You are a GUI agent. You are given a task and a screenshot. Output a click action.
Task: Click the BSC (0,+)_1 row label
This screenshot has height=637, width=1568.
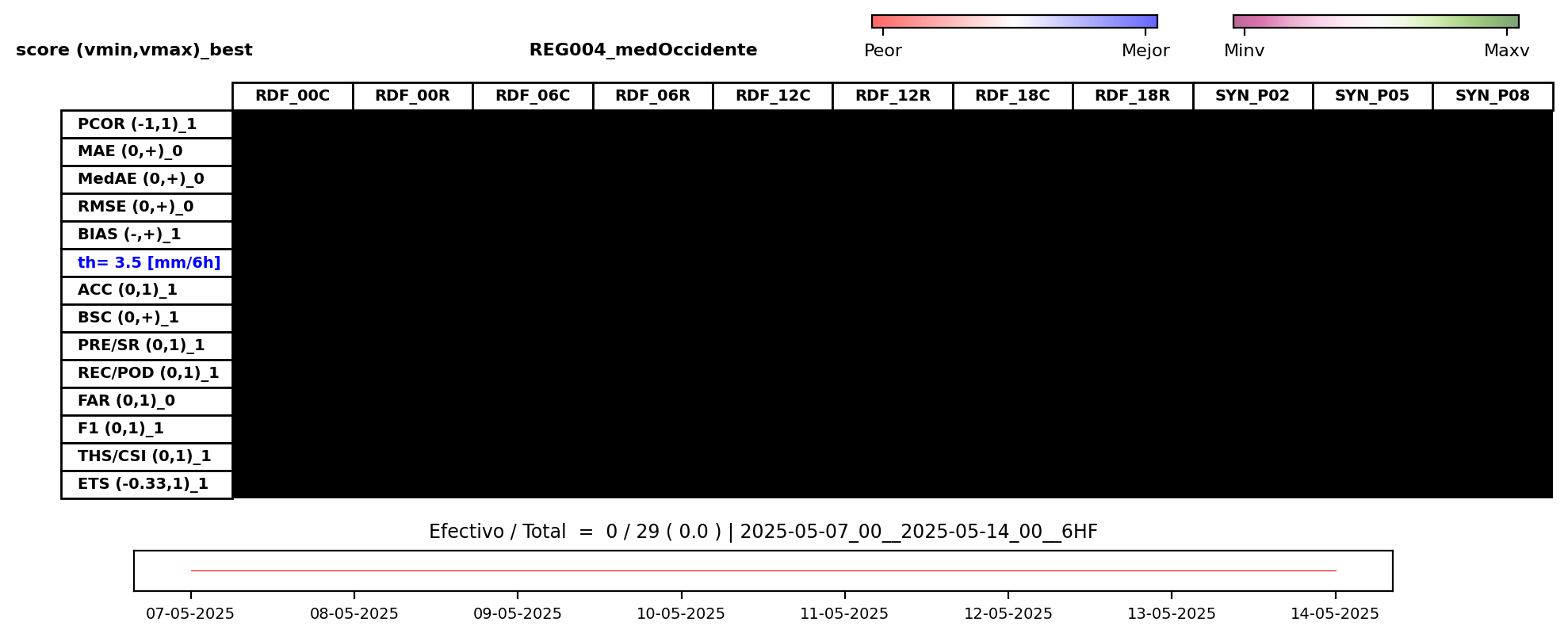click(147, 318)
